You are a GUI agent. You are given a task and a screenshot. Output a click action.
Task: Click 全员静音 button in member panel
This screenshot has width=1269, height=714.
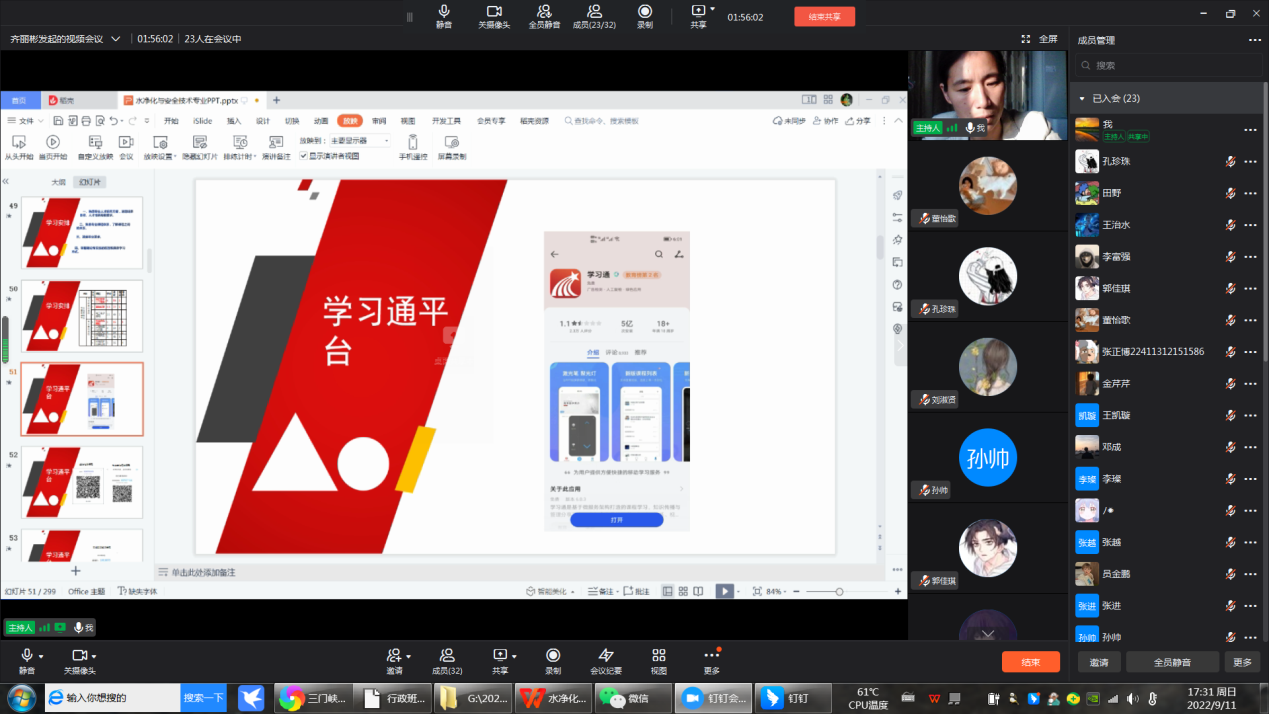click(x=1172, y=662)
